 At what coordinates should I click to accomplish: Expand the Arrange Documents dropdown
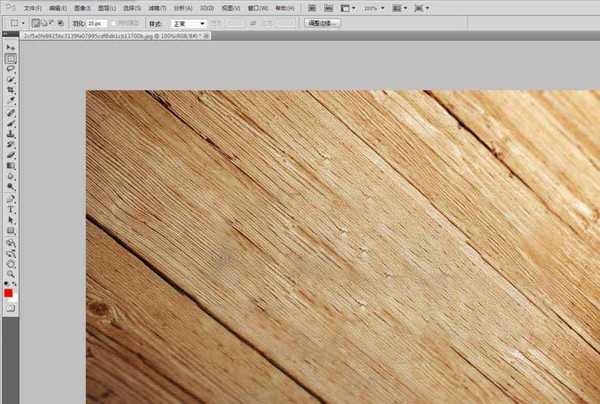[402, 7]
